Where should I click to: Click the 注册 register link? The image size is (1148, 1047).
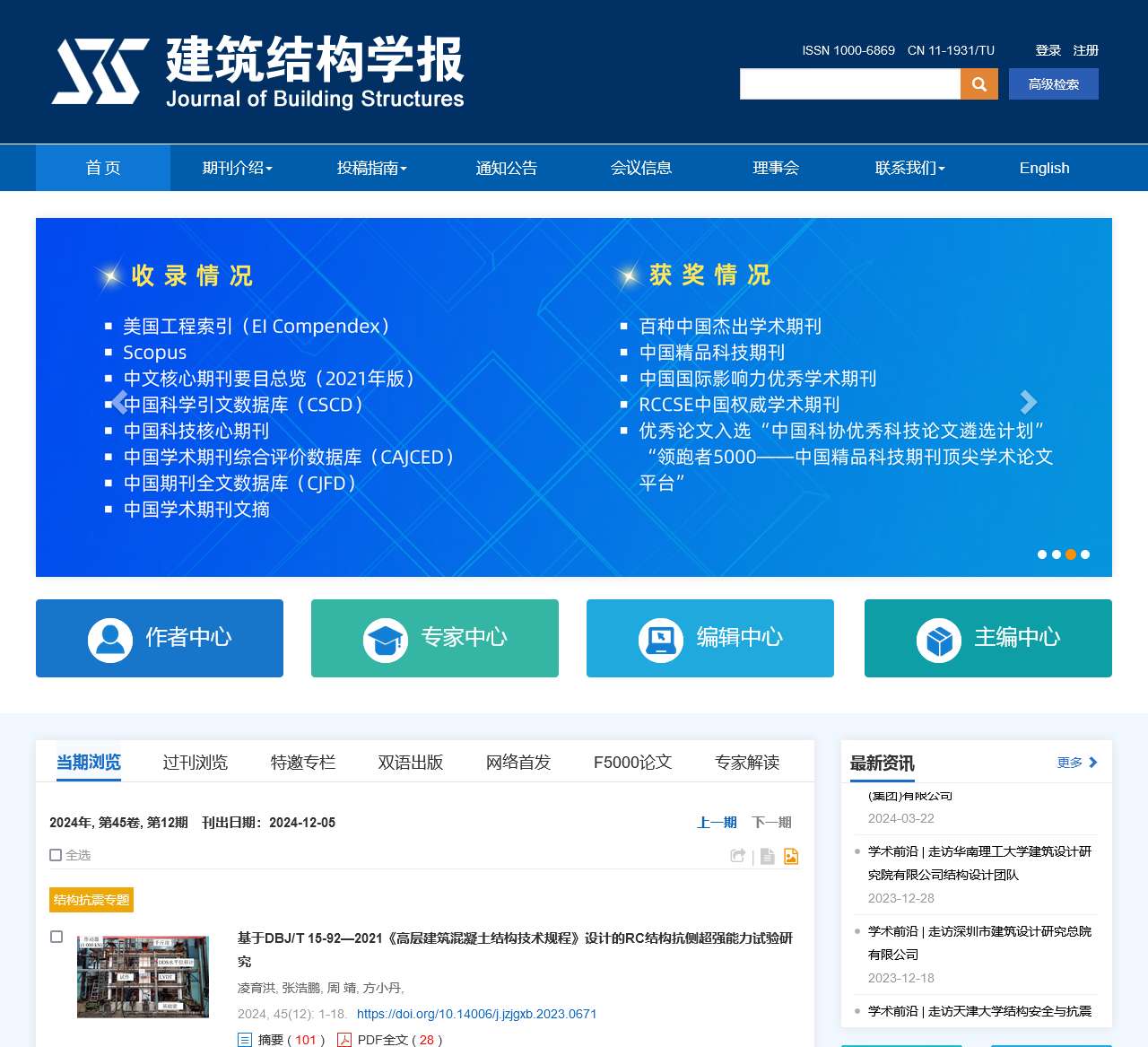coord(1086,50)
